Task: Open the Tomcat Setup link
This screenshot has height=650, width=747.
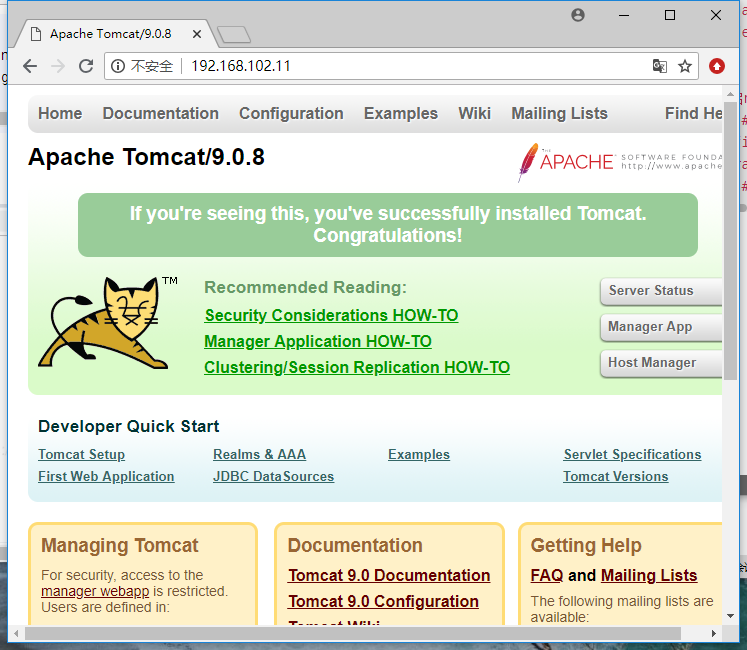Action: (81, 455)
